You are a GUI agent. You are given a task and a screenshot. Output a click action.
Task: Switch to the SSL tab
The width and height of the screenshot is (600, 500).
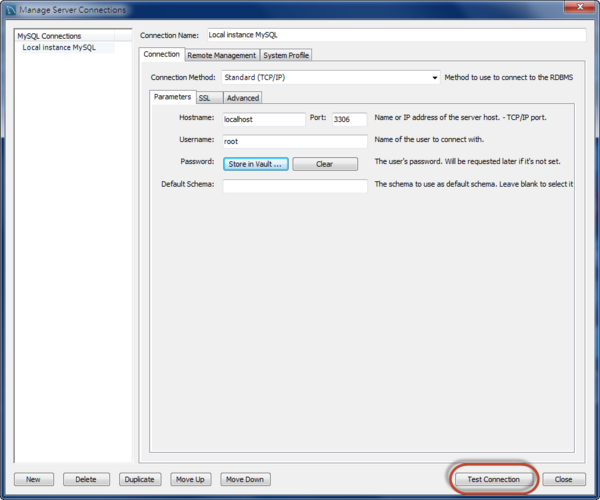click(205, 98)
